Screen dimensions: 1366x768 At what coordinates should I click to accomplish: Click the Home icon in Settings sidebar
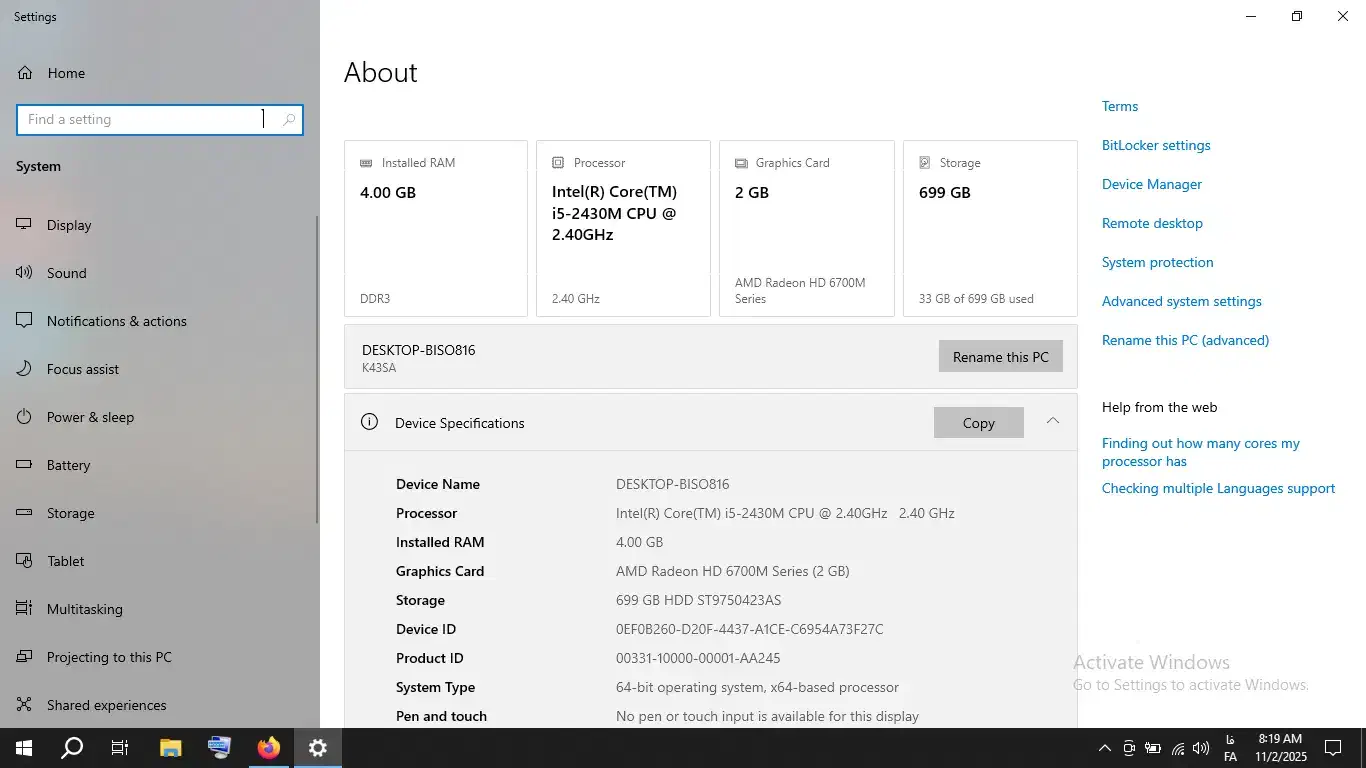coord(25,73)
